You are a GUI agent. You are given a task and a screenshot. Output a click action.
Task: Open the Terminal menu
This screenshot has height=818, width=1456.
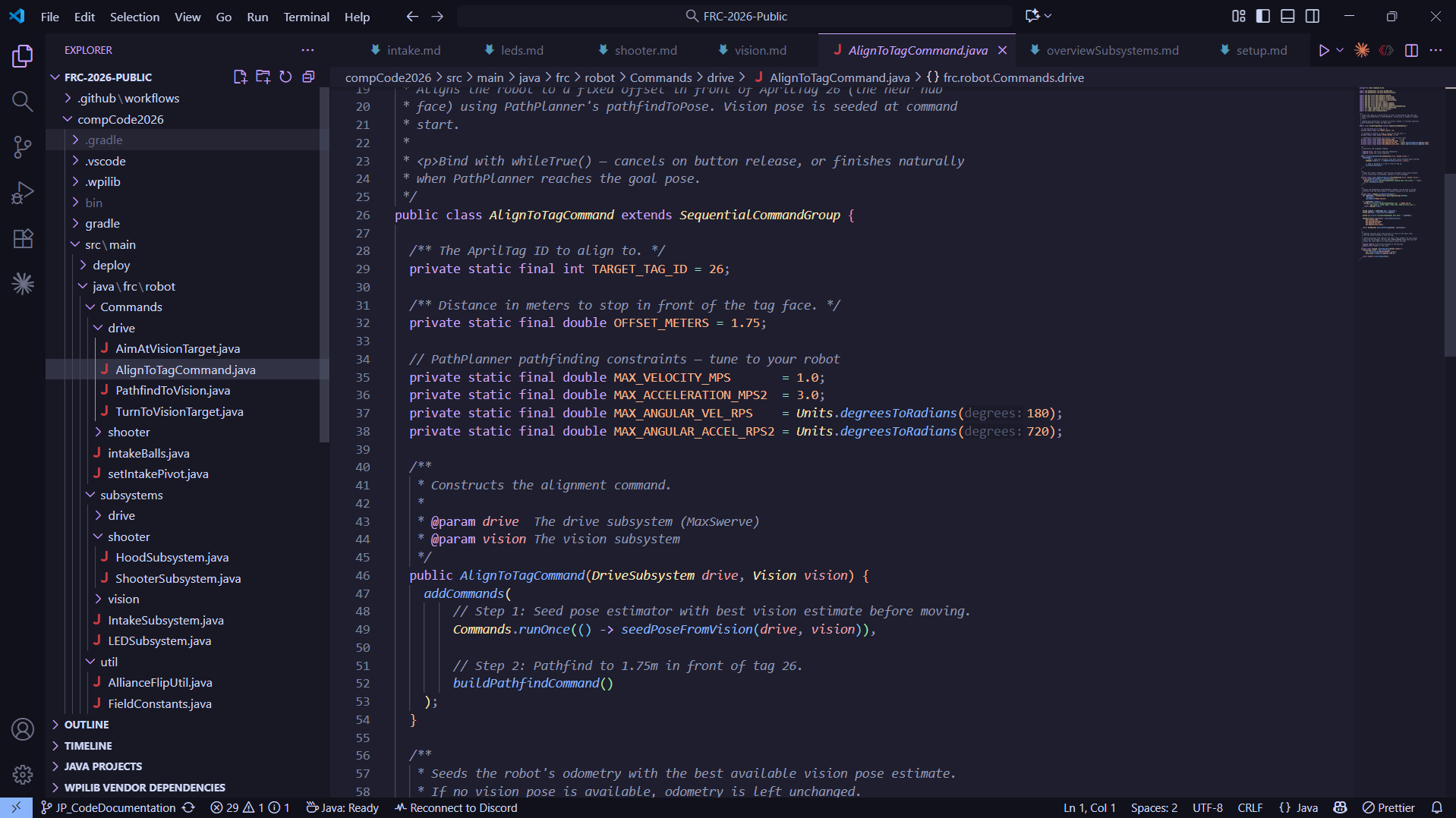tap(306, 16)
